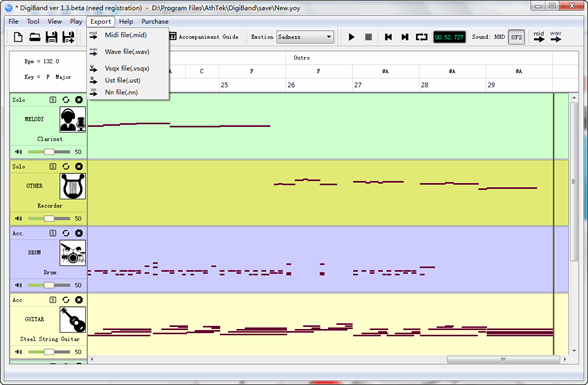Export to mid via toolbar arrow

pos(539,37)
